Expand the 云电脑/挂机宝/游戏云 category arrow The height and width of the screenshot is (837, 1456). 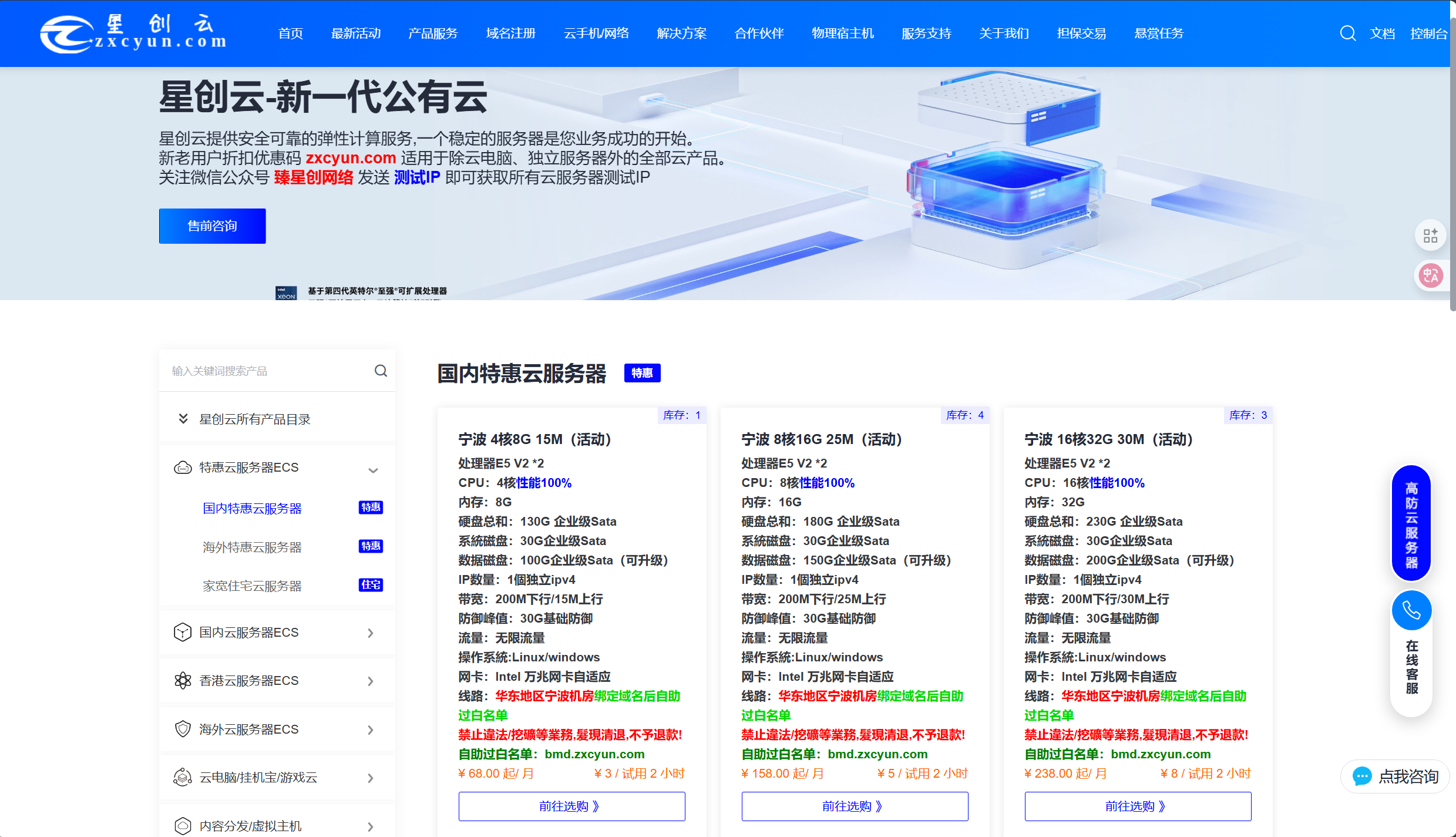pyautogui.click(x=371, y=778)
